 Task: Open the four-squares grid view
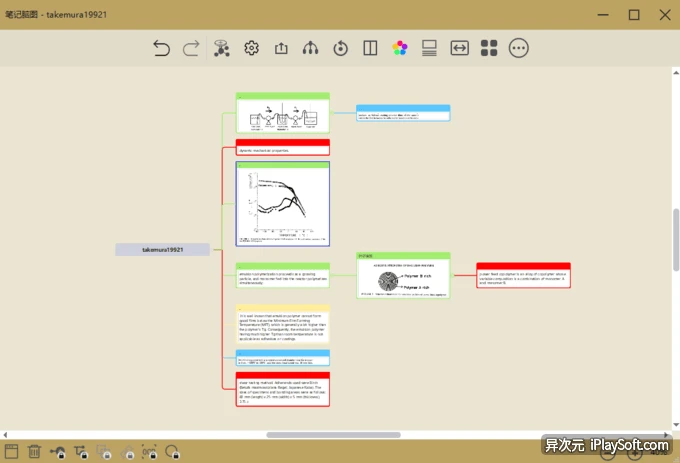pyautogui.click(x=489, y=48)
